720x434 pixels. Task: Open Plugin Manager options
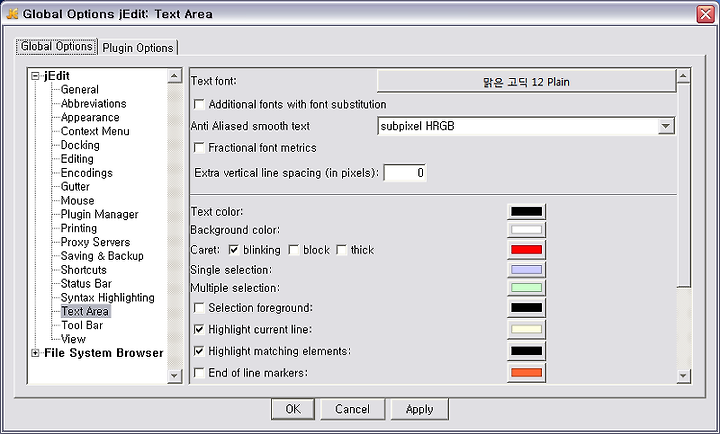(99, 214)
